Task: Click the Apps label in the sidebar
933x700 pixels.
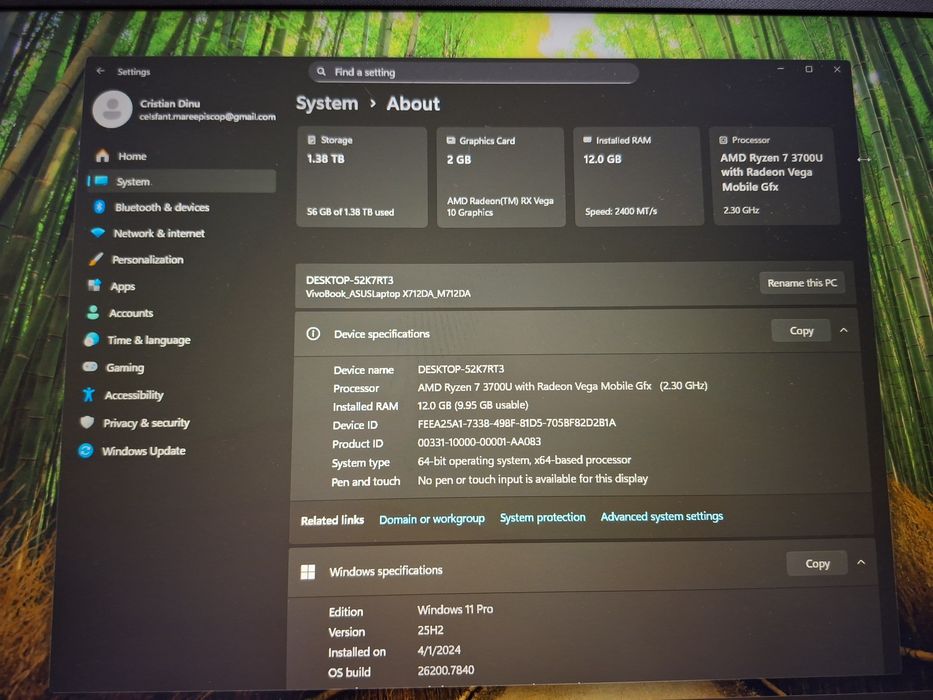Action: point(123,287)
